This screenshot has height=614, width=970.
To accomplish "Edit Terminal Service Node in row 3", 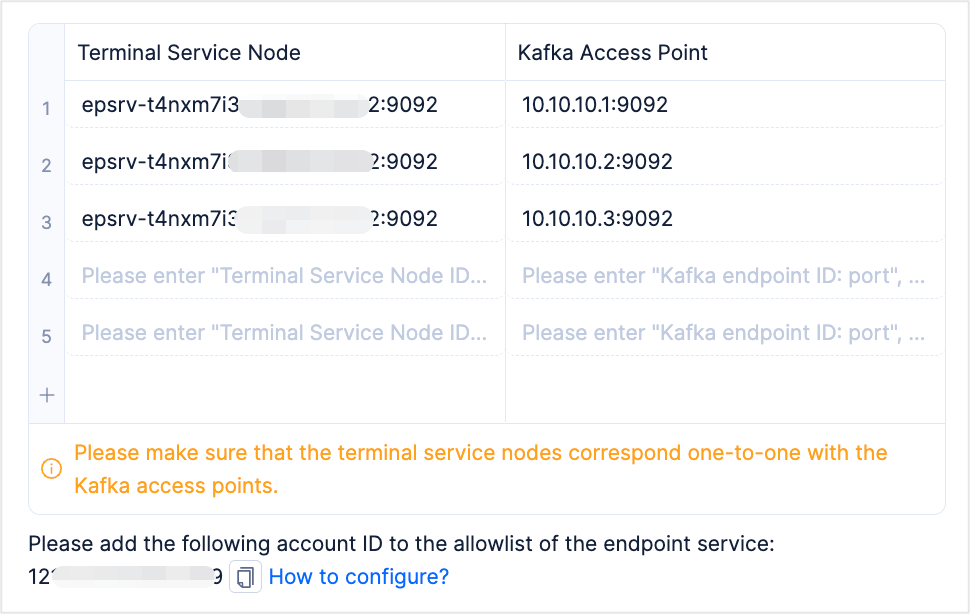I will pyautogui.click(x=284, y=219).
